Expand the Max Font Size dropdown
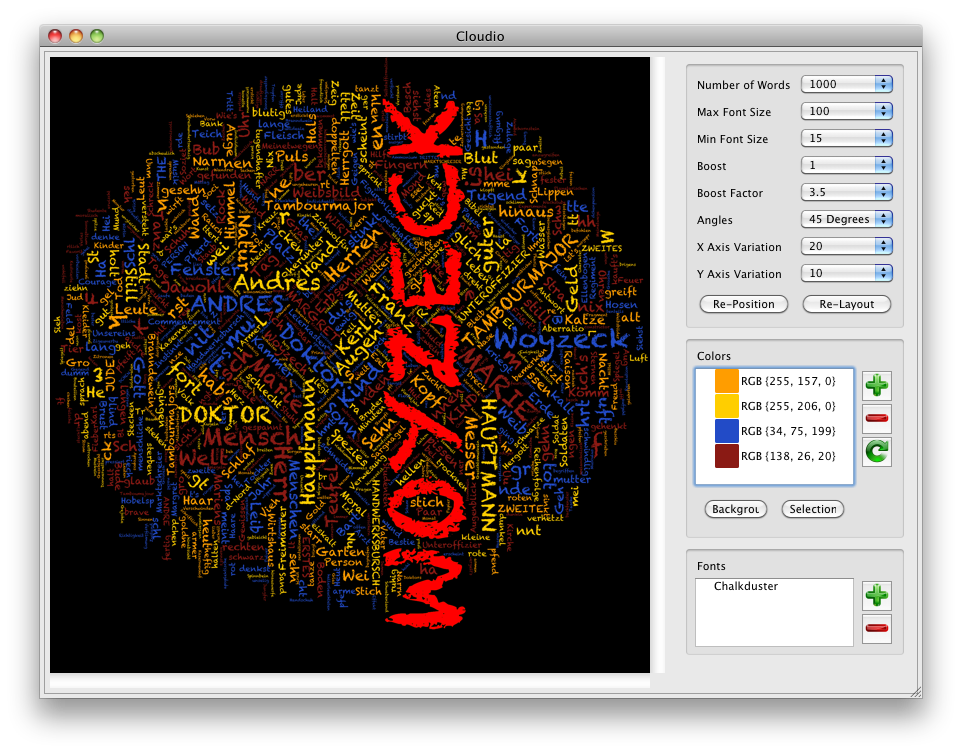Image resolution: width=962 pixels, height=753 pixels. click(846, 112)
